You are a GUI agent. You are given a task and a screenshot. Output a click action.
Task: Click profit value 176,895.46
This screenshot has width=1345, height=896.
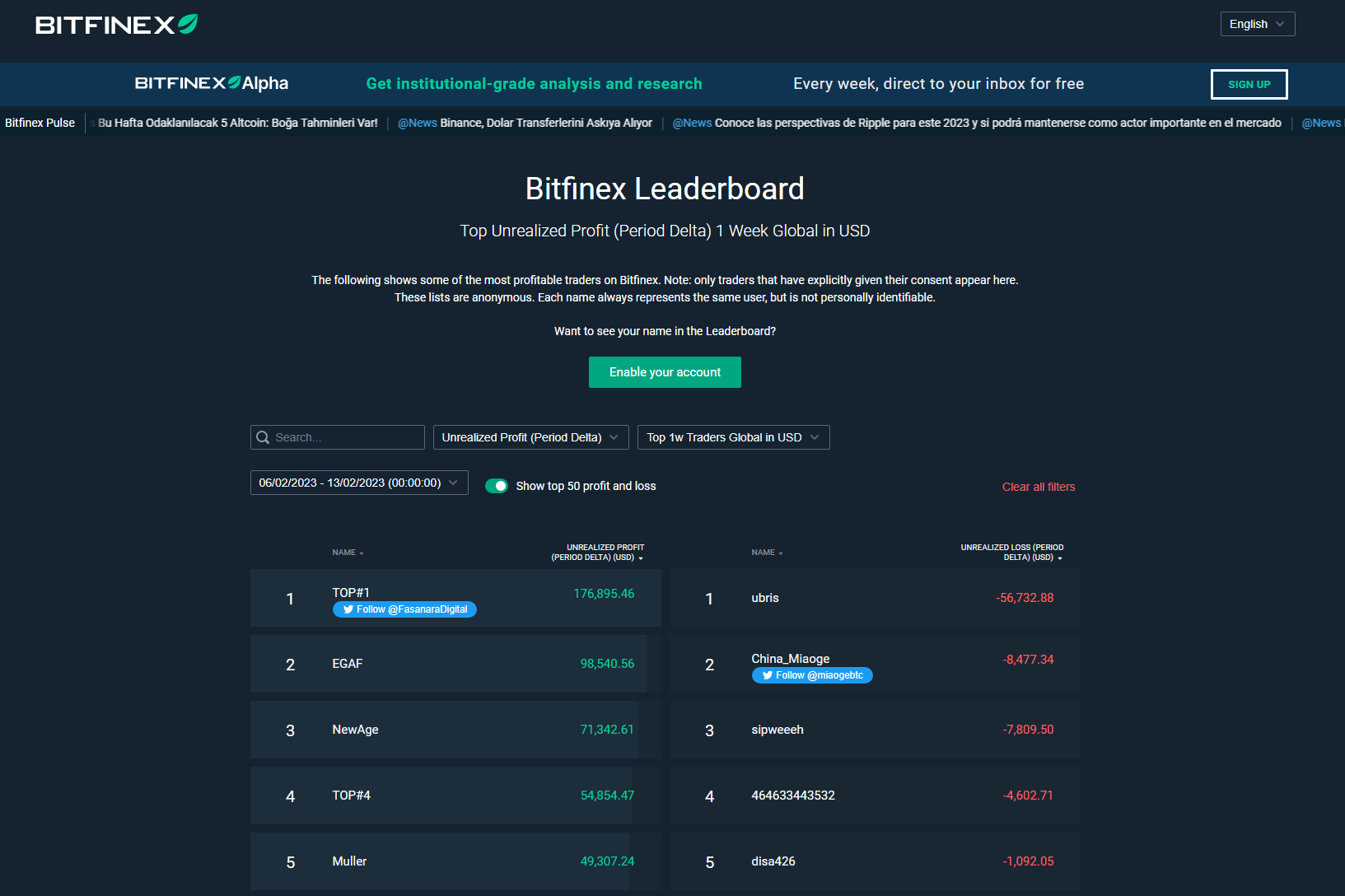coord(604,594)
